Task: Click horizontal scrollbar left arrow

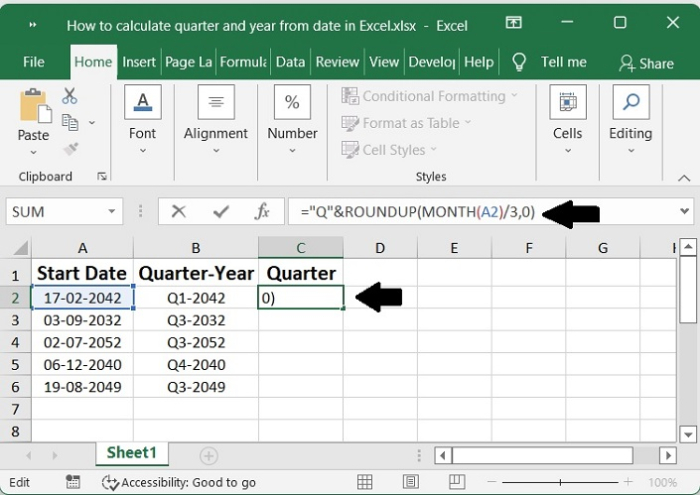Action: tap(443, 456)
